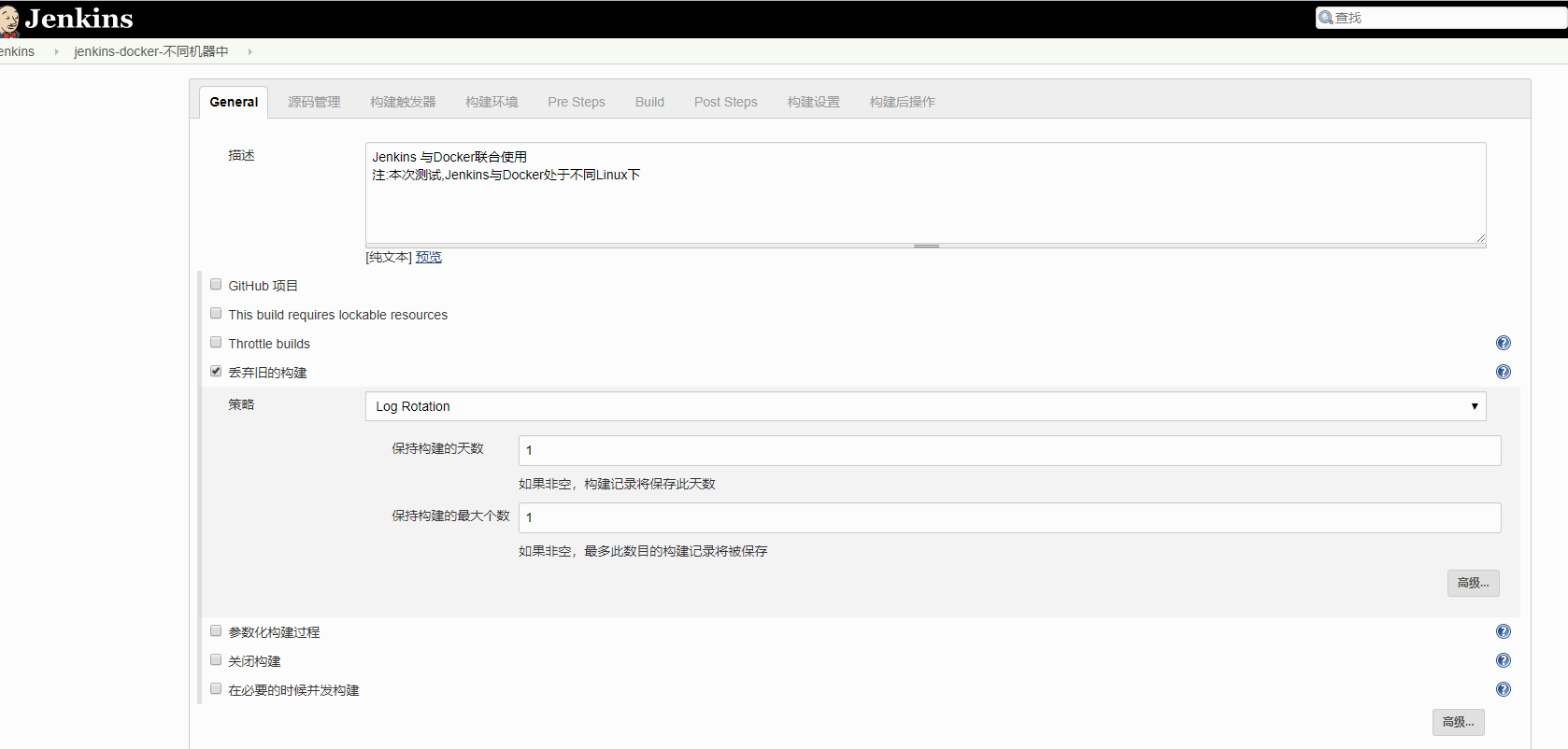
Task: Enable the Throttle builds checkbox
Action: click(x=216, y=342)
